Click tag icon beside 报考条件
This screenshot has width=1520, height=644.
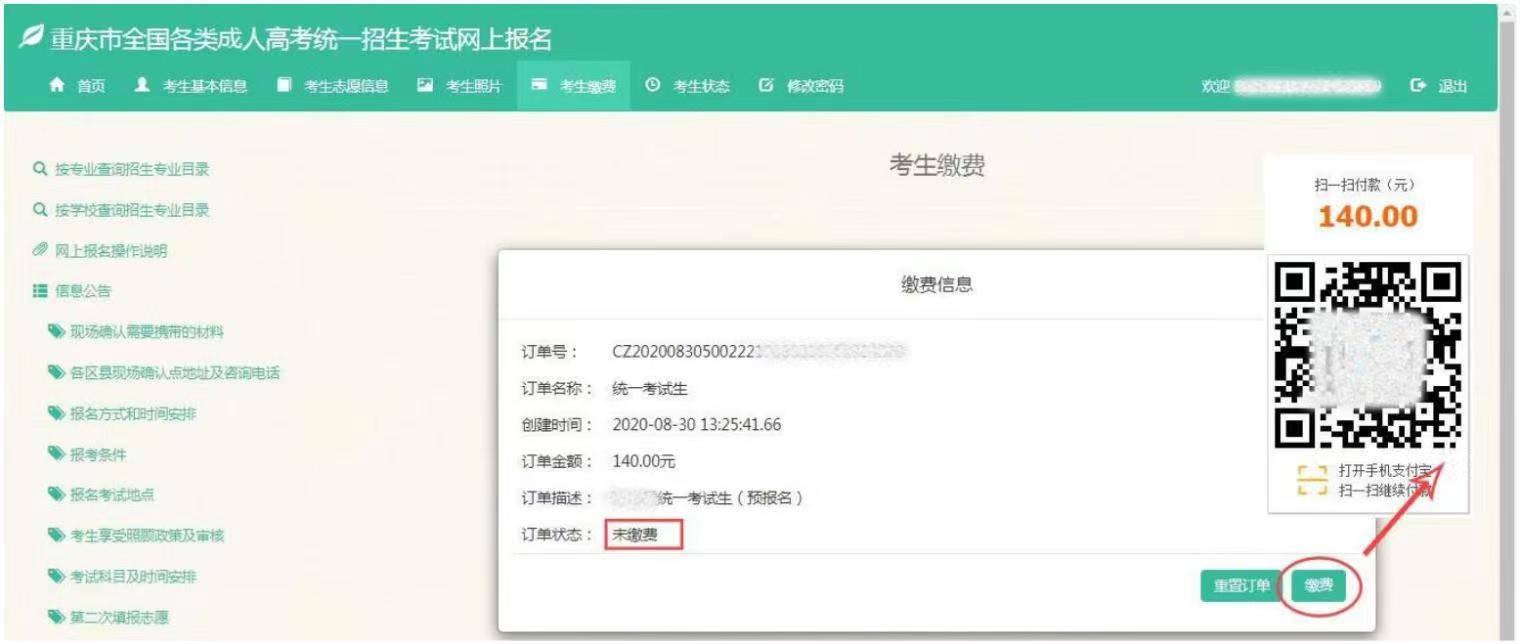point(55,455)
